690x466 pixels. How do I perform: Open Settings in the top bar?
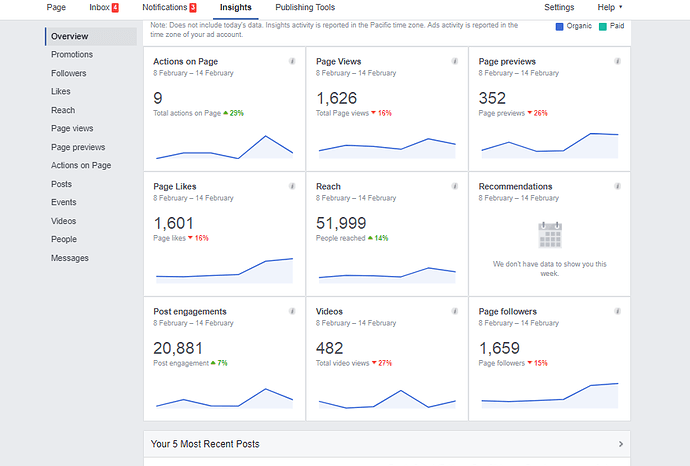coord(559,7)
